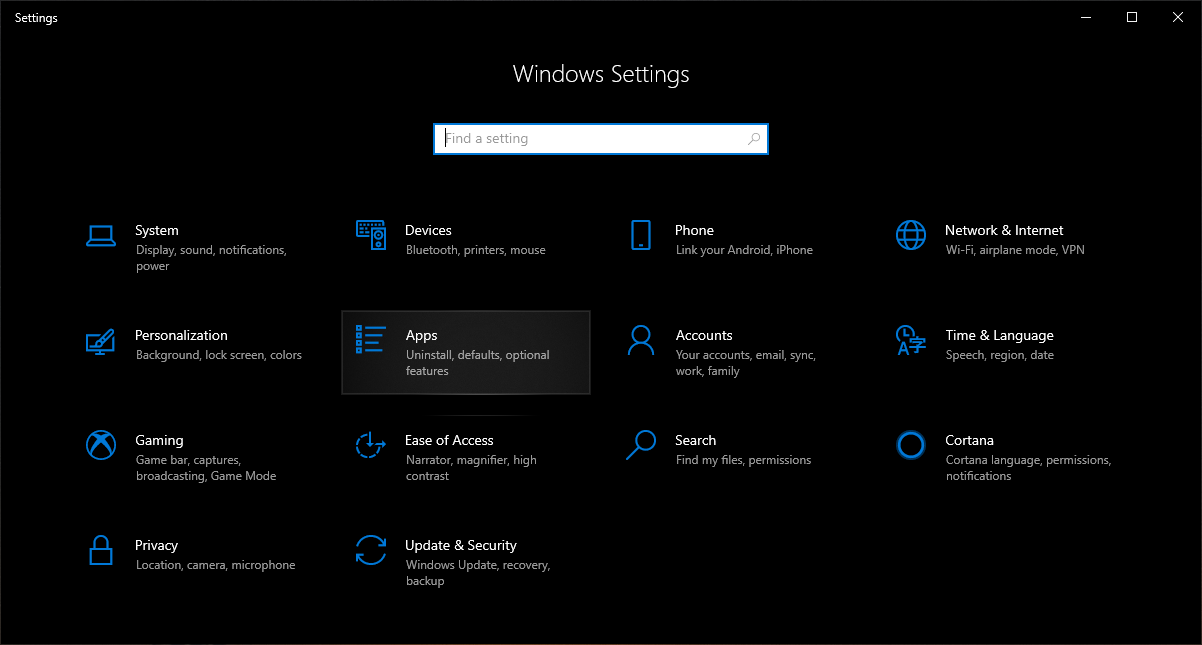Maximize the Settings window
This screenshot has width=1202, height=645.
[1132, 17]
